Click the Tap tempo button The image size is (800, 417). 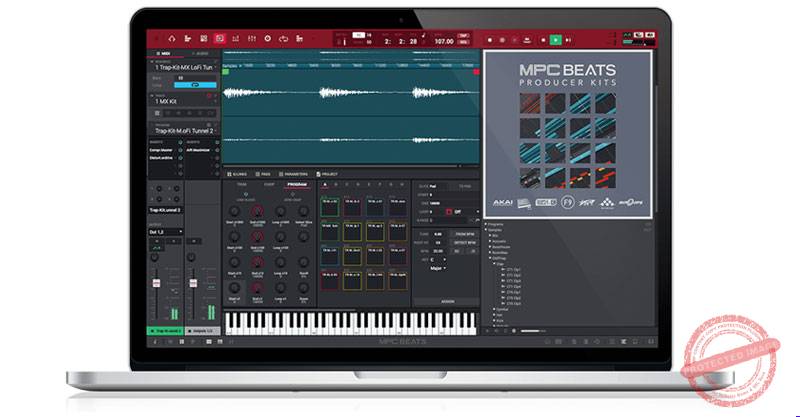tap(463, 36)
